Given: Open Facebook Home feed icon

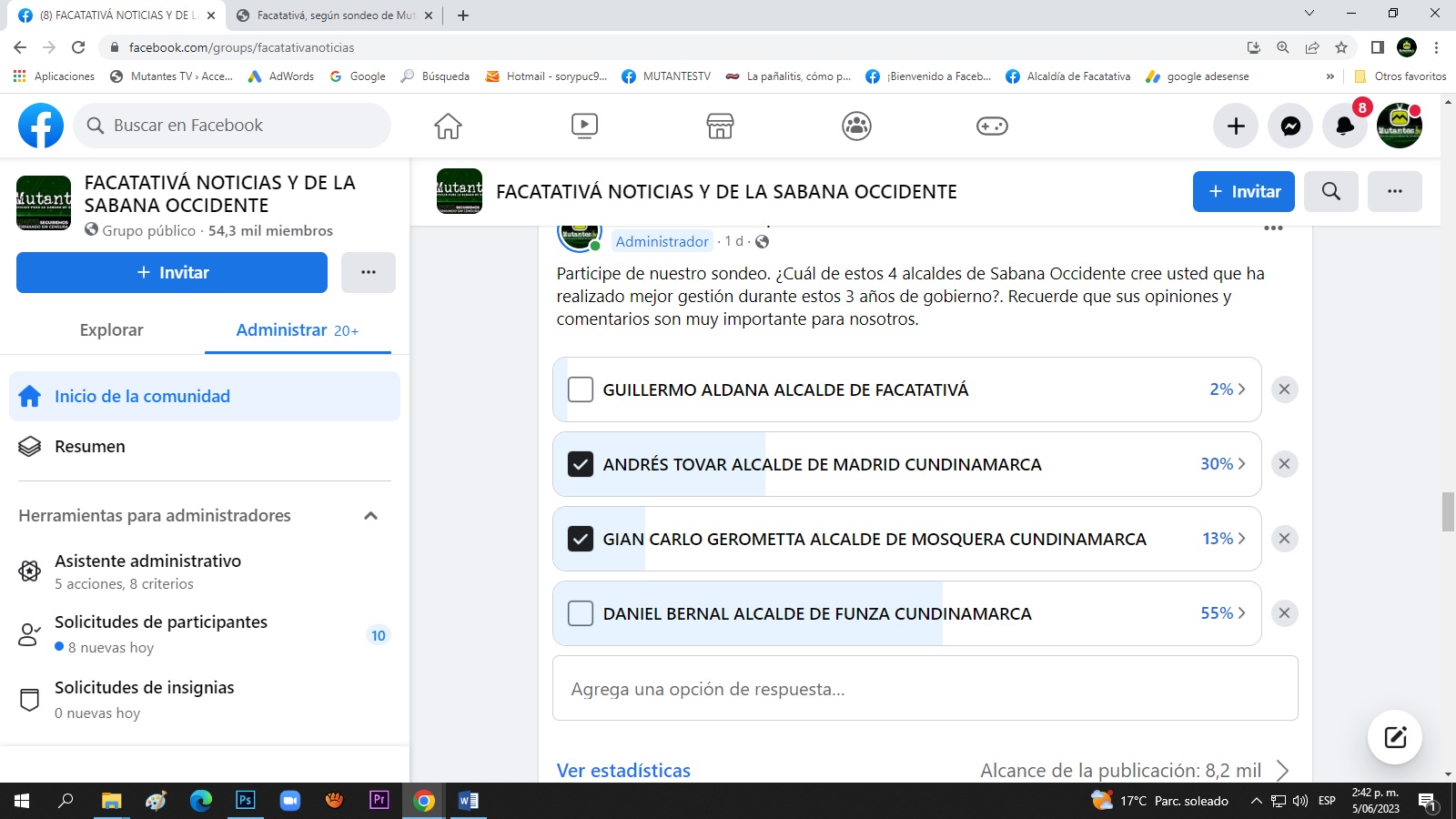Looking at the screenshot, I should pyautogui.click(x=448, y=126).
